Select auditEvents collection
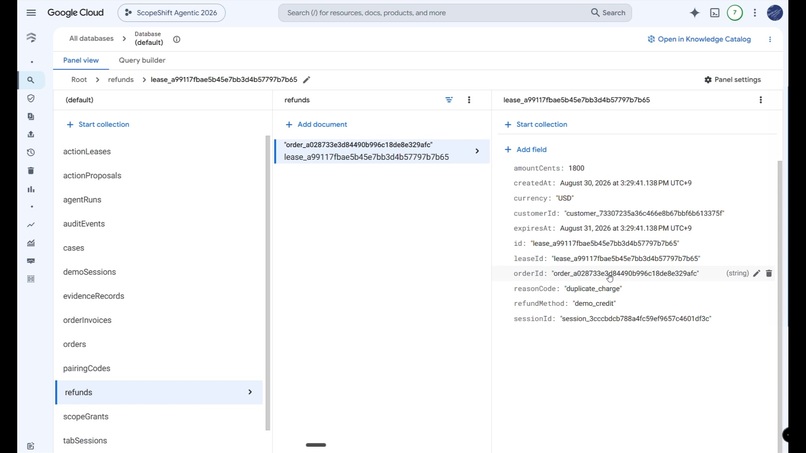Viewport: 806px width, 453px height. [84, 224]
